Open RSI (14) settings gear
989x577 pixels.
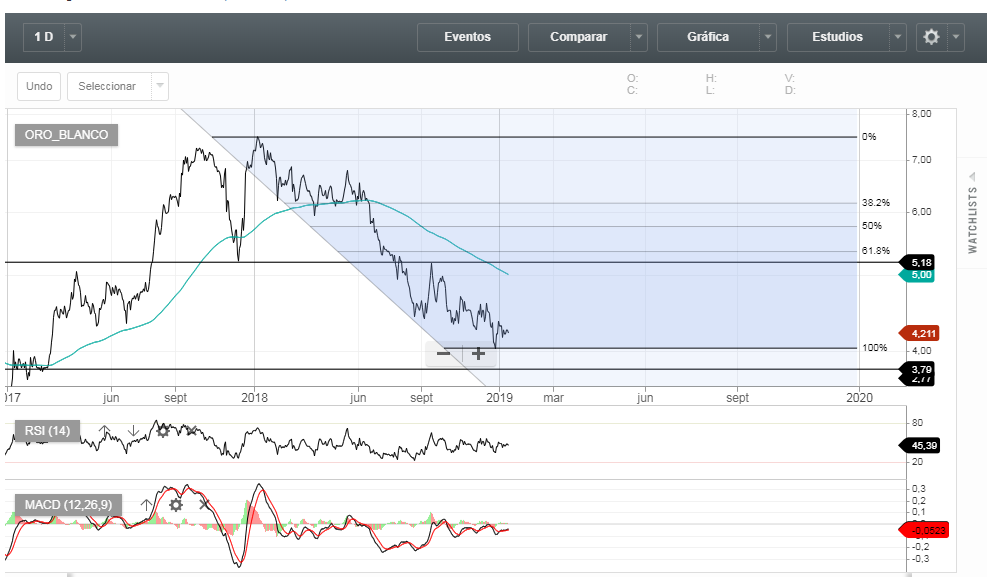click(x=163, y=431)
